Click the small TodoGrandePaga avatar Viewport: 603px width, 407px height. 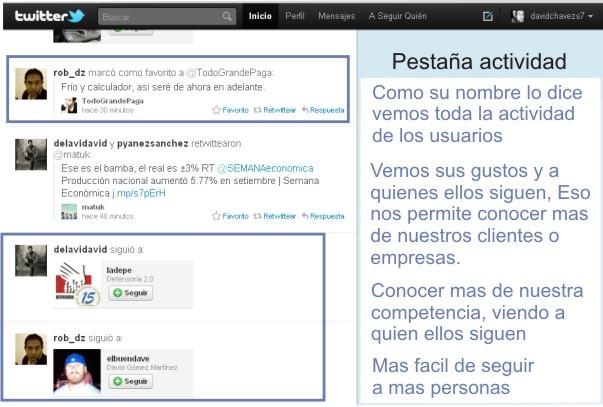[69, 105]
